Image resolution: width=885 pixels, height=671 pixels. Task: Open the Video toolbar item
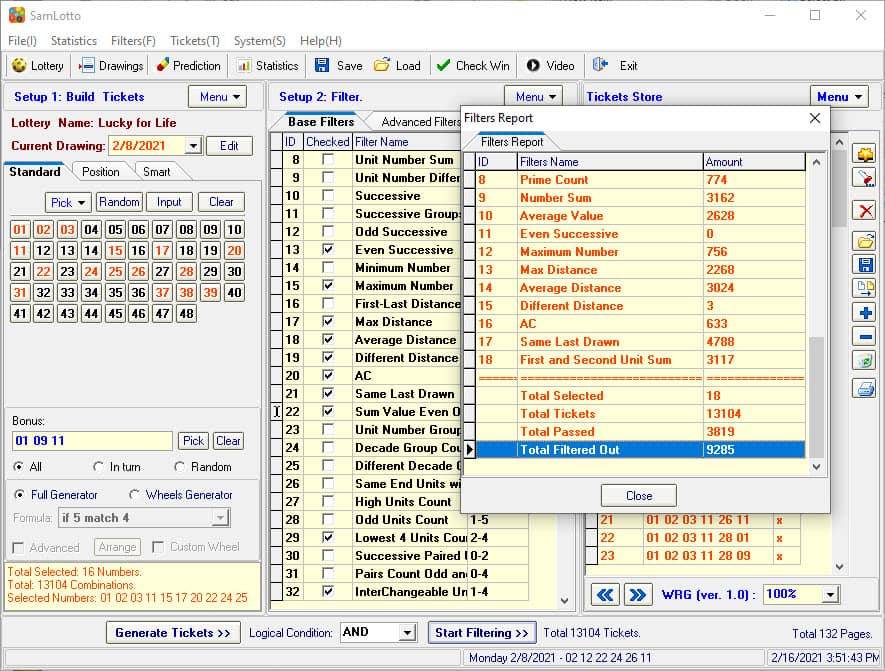[550, 65]
